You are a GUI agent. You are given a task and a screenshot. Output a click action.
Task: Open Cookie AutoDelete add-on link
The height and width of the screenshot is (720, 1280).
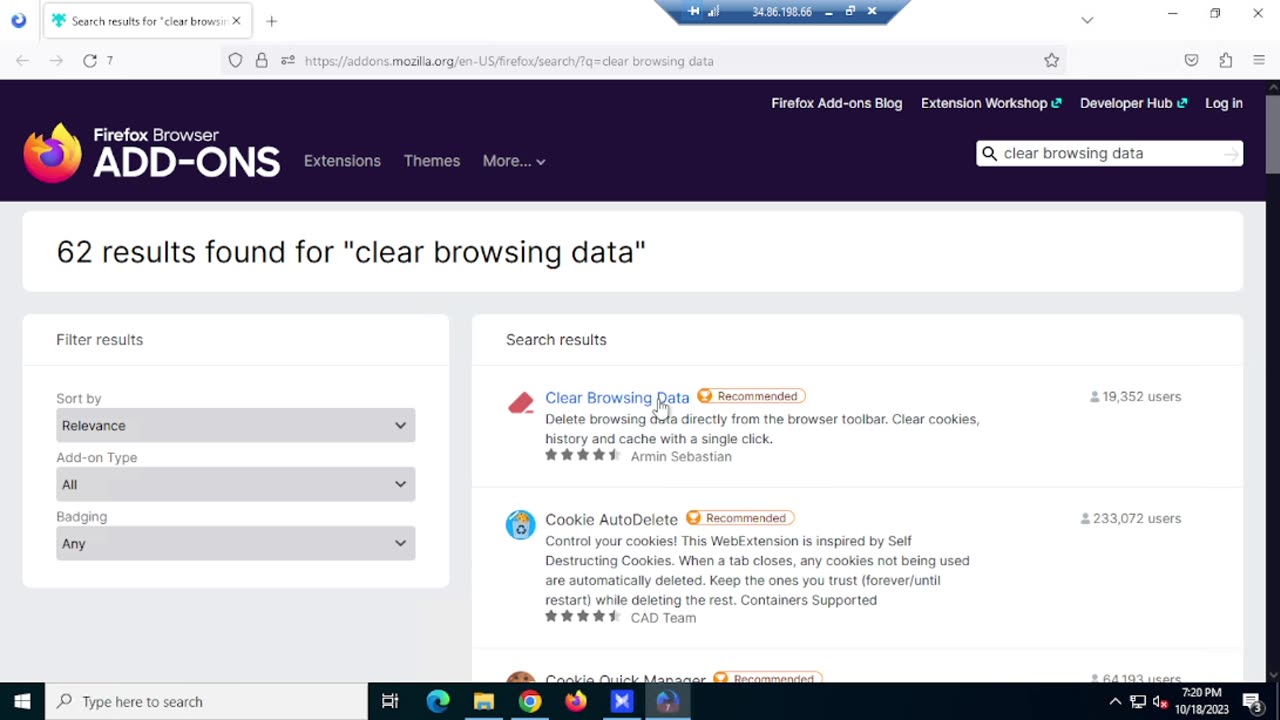(611, 519)
